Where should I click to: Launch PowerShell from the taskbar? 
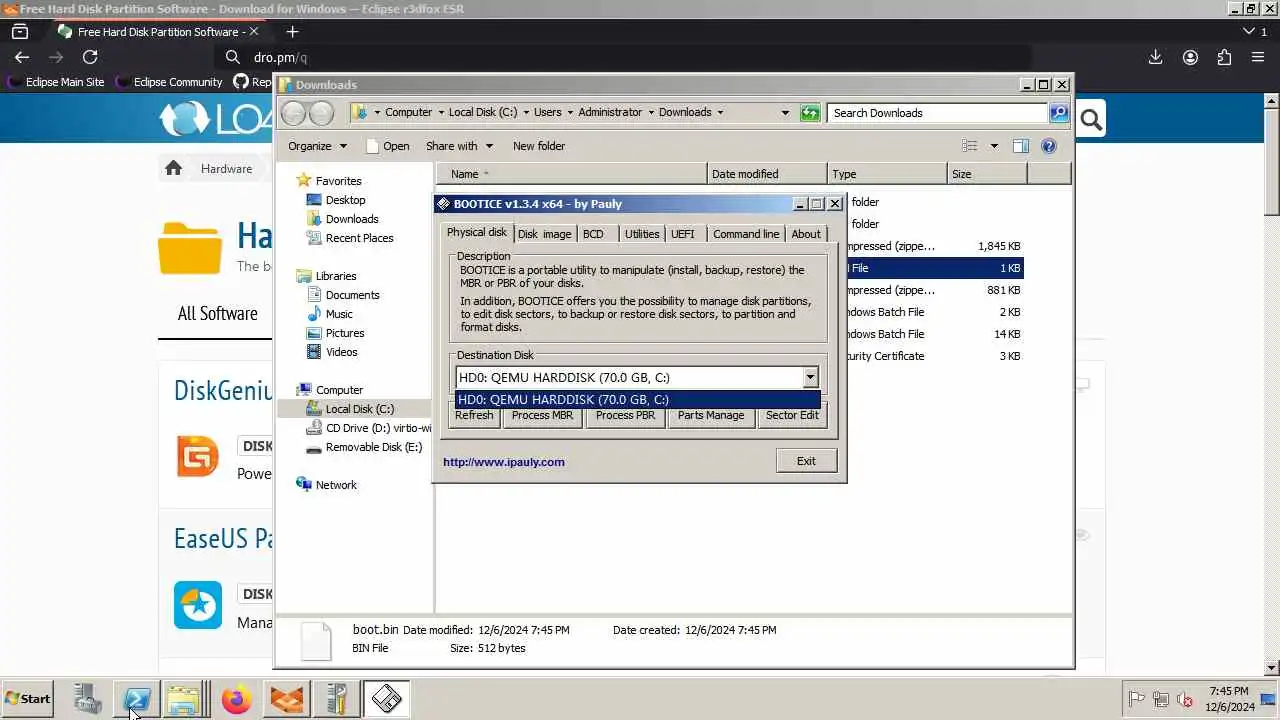tap(135, 699)
